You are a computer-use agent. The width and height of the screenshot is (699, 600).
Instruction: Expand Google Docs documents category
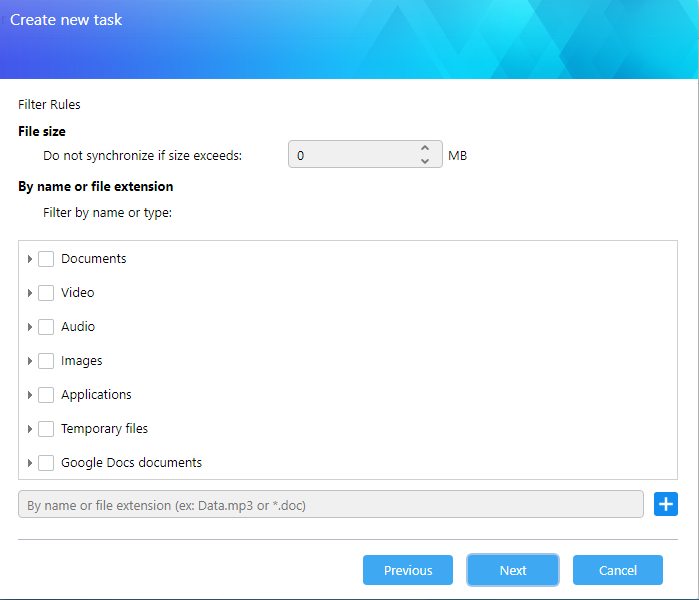click(30, 463)
